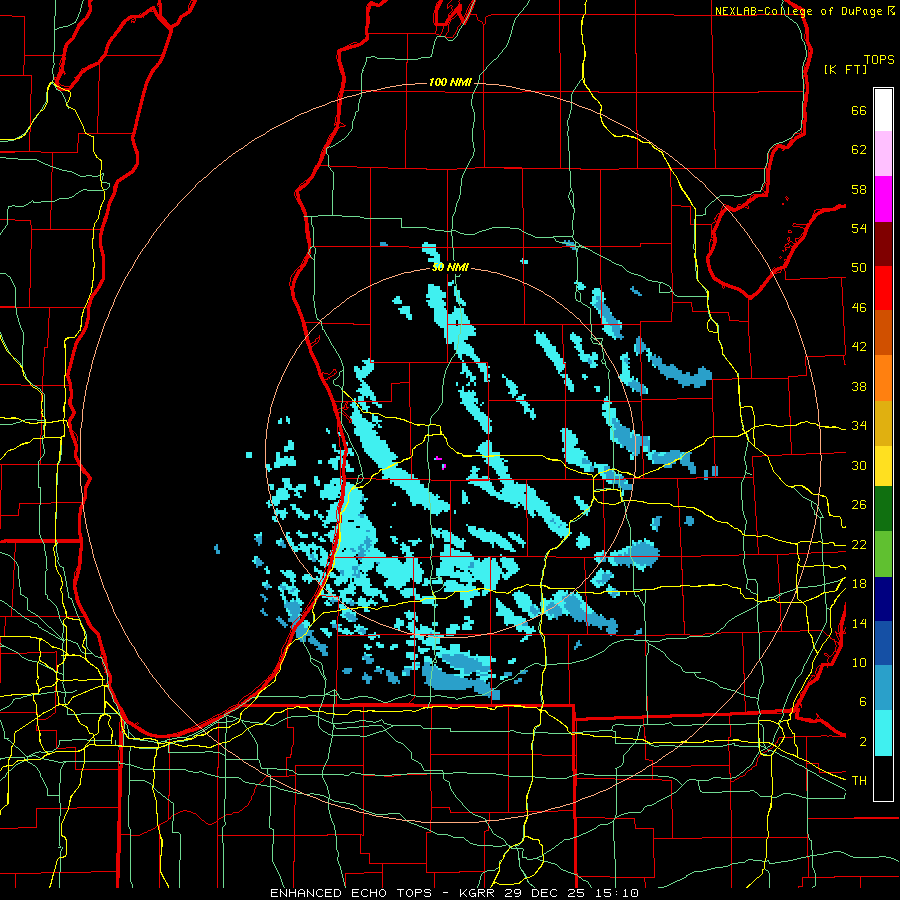
Task: Click the bright red legend swatch
Action: pyautogui.click(x=883, y=288)
